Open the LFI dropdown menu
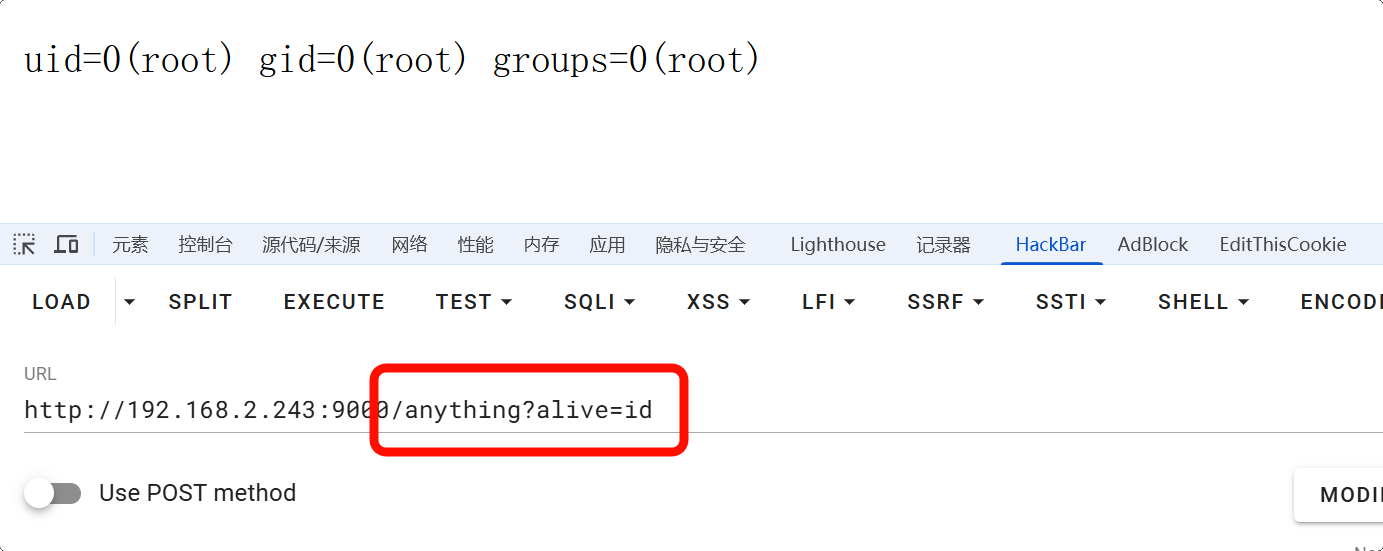Viewport: 1383px width, 551px height. click(x=828, y=302)
